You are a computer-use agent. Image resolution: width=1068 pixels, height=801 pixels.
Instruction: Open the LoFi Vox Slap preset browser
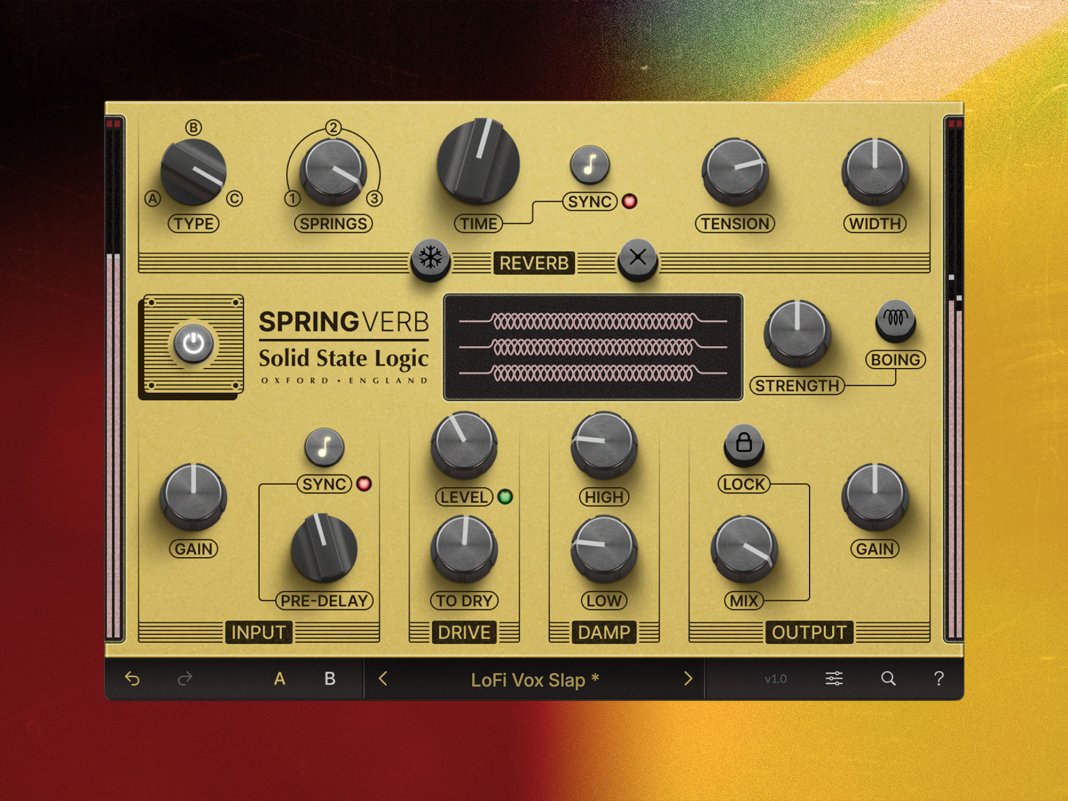tap(535, 678)
